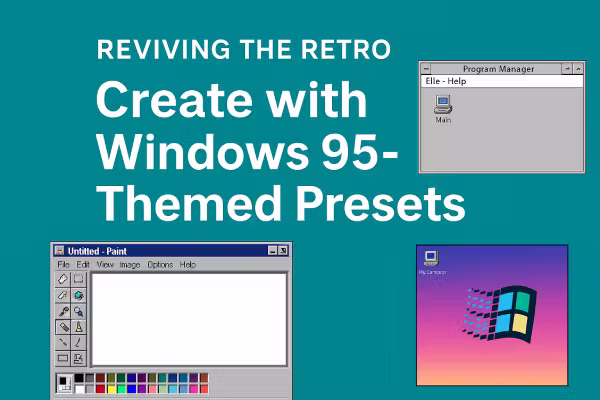The height and width of the screenshot is (400, 600).
Task: Open the View menu in Paint
Action: 105,264
